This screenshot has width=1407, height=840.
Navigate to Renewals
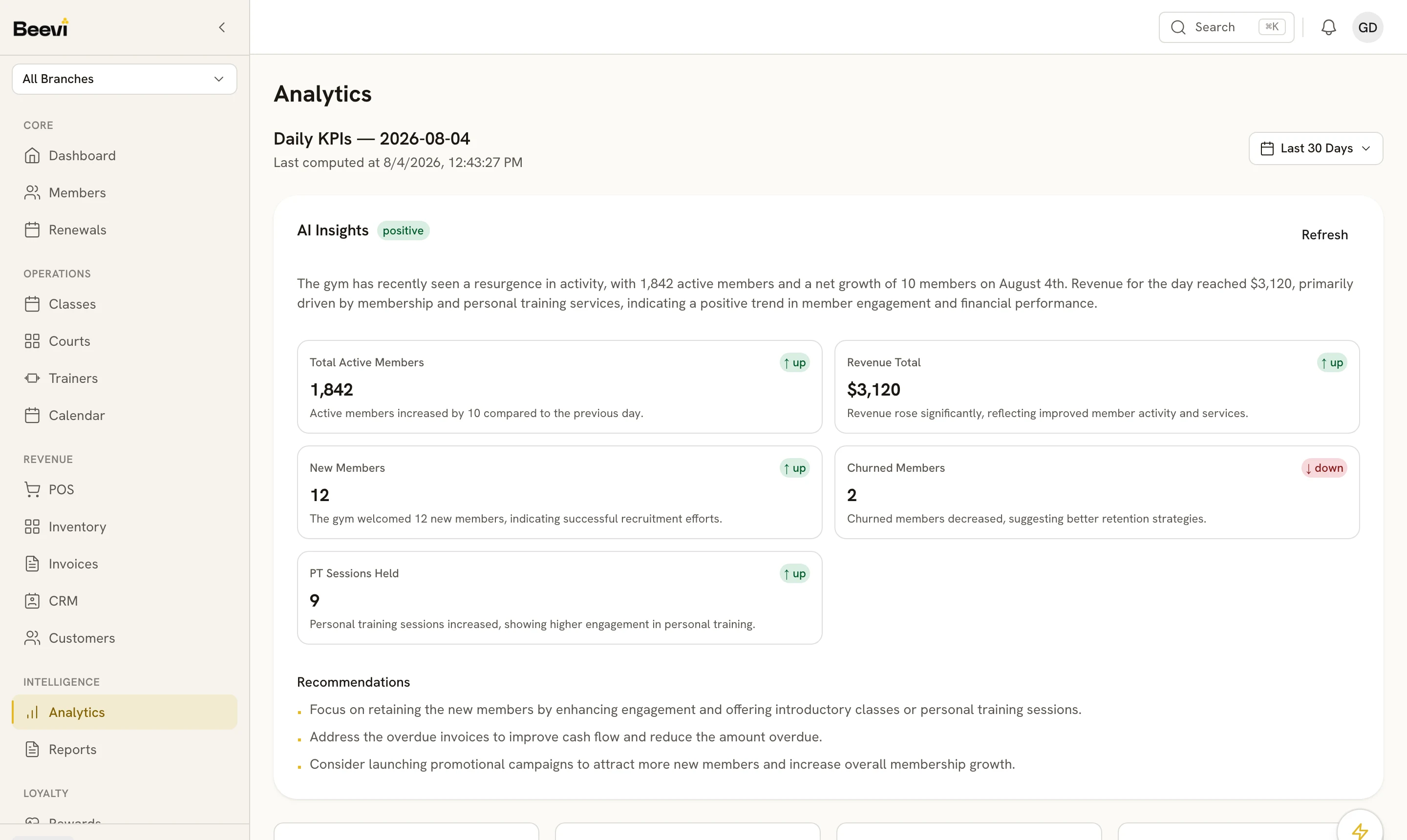coord(124,230)
